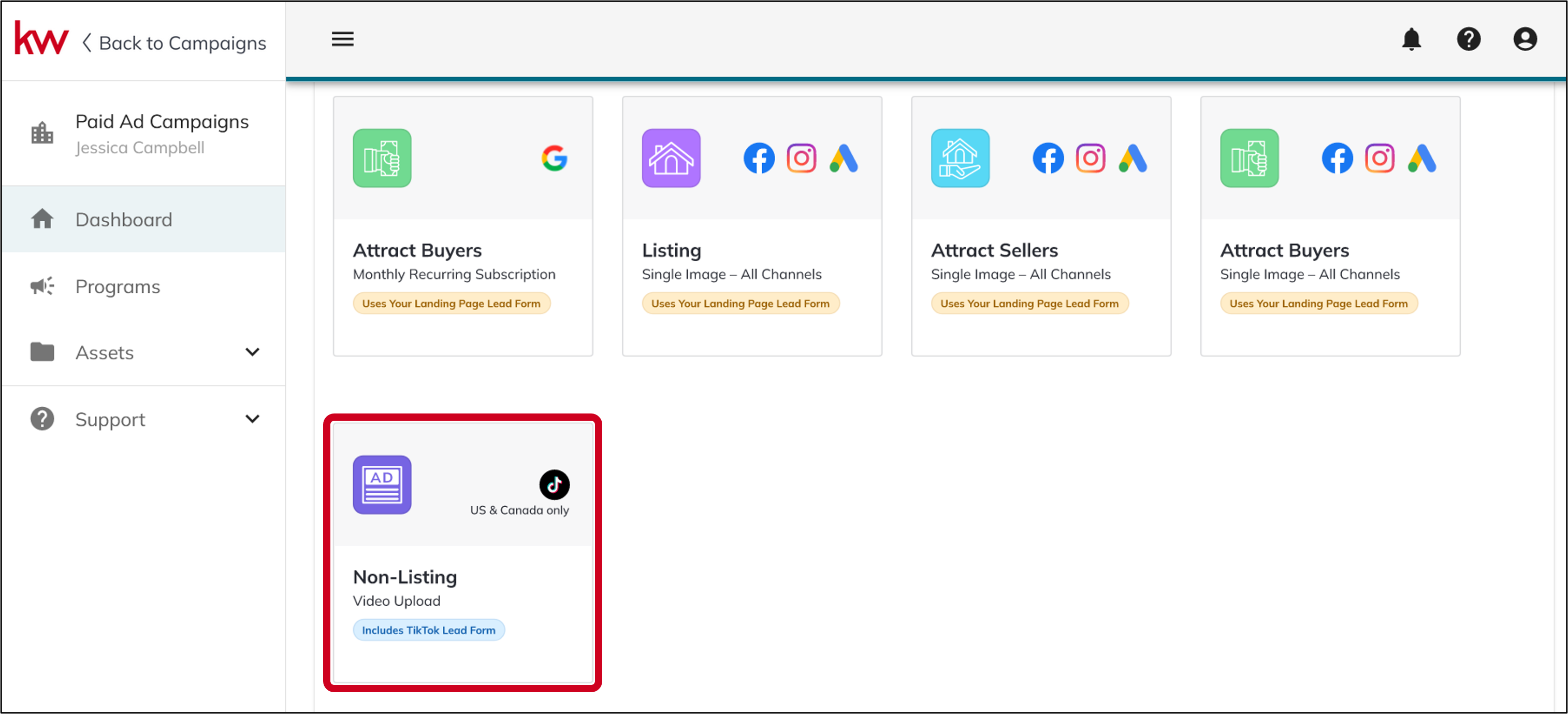Open Support in sidebar

click(x=143, y=420)
